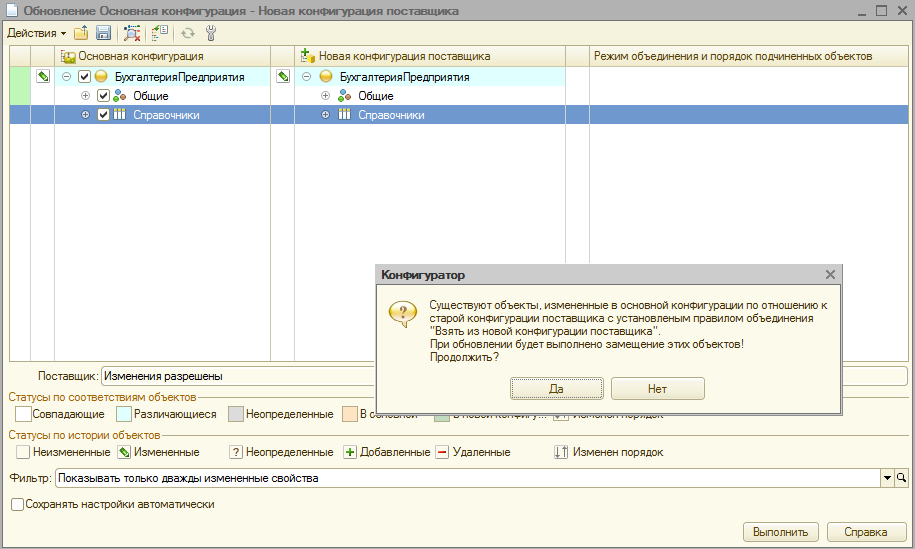Screen dimensions: 915x549
Task: Click the yellow sphere icon of left БухгалтерияПредприятия
Action: (x=101, y=76)
